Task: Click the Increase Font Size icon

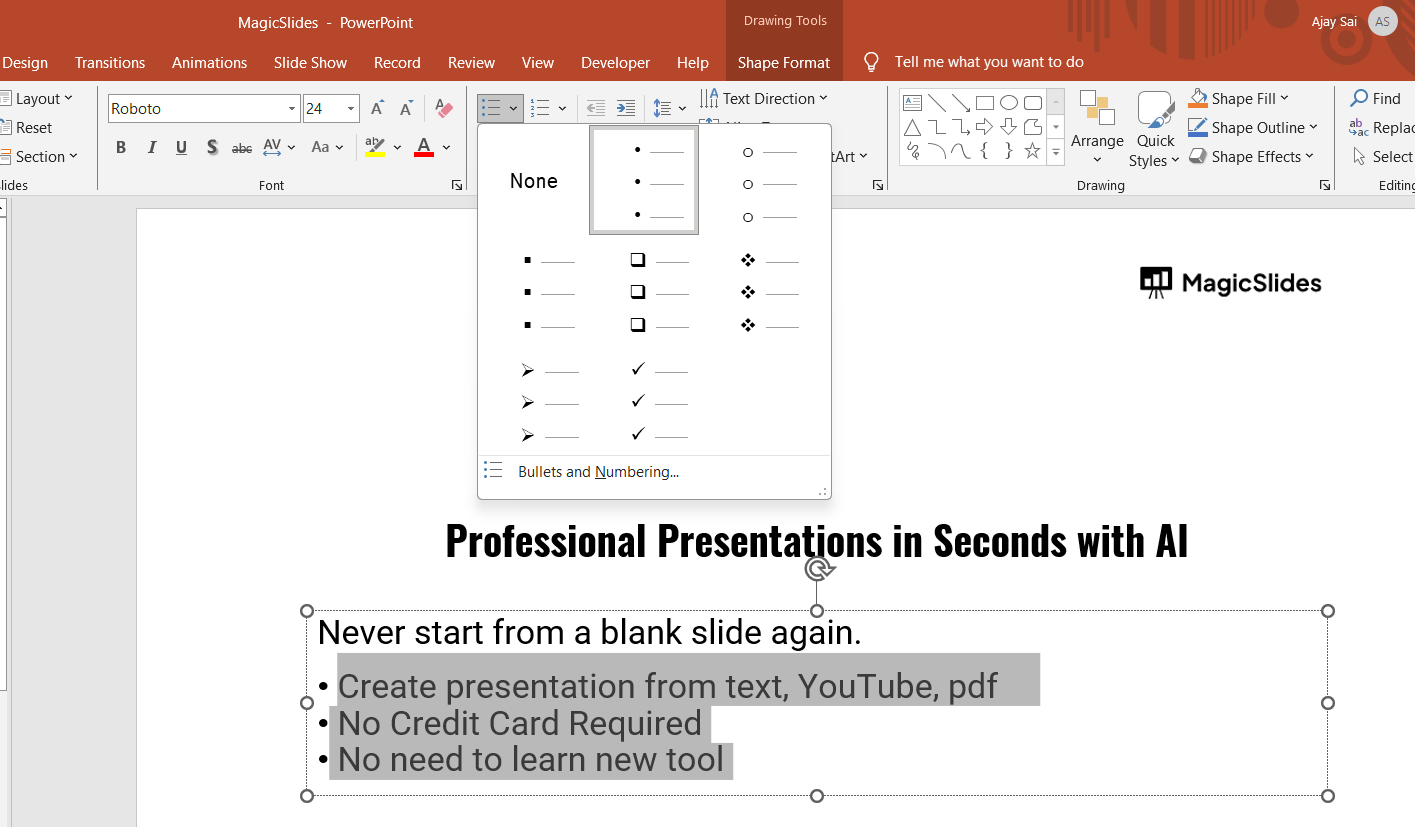Action: tap(377, 109)
